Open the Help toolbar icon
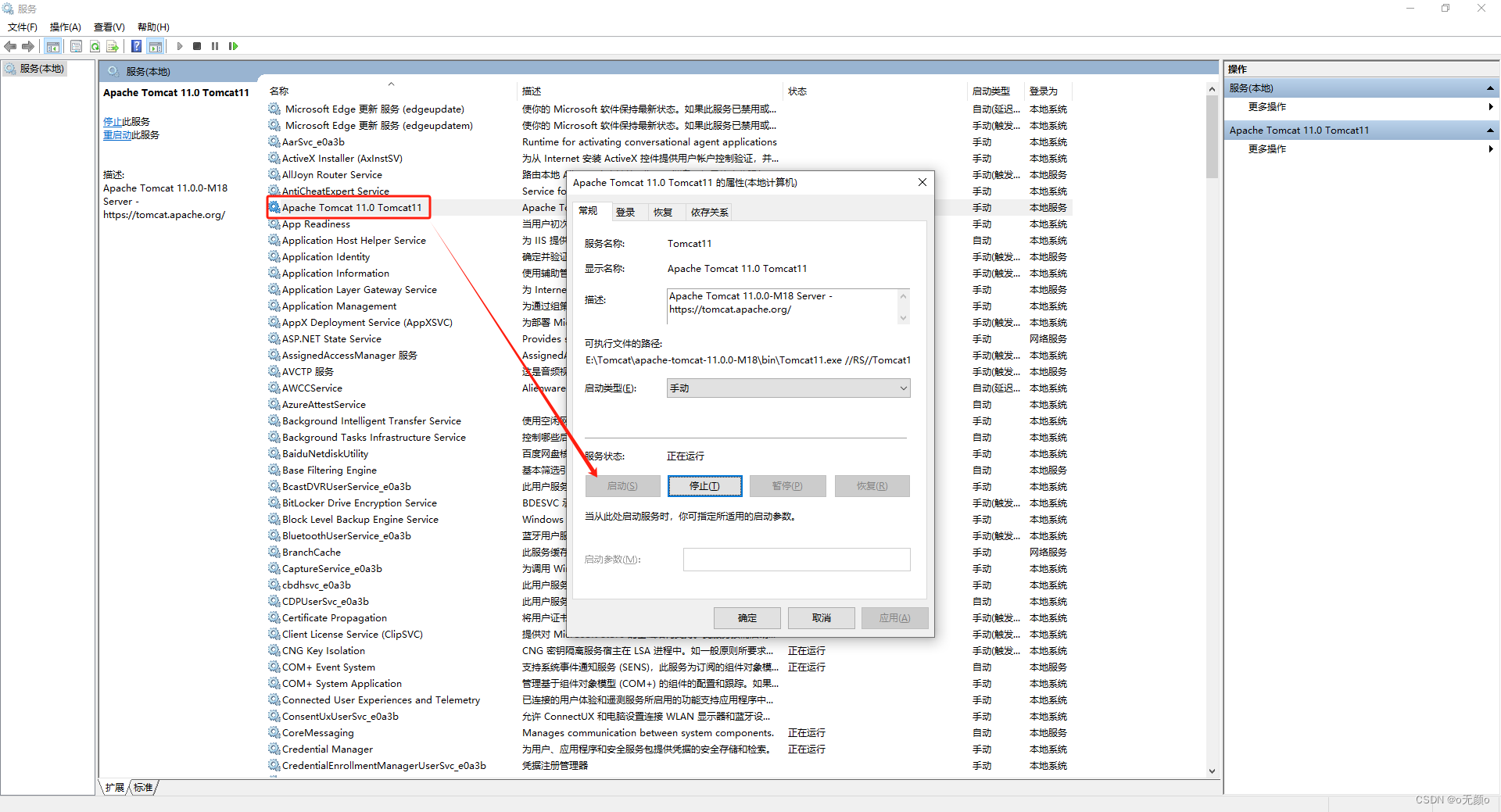The height and width of the screenshot is (812, 1501). coord(137,46)
